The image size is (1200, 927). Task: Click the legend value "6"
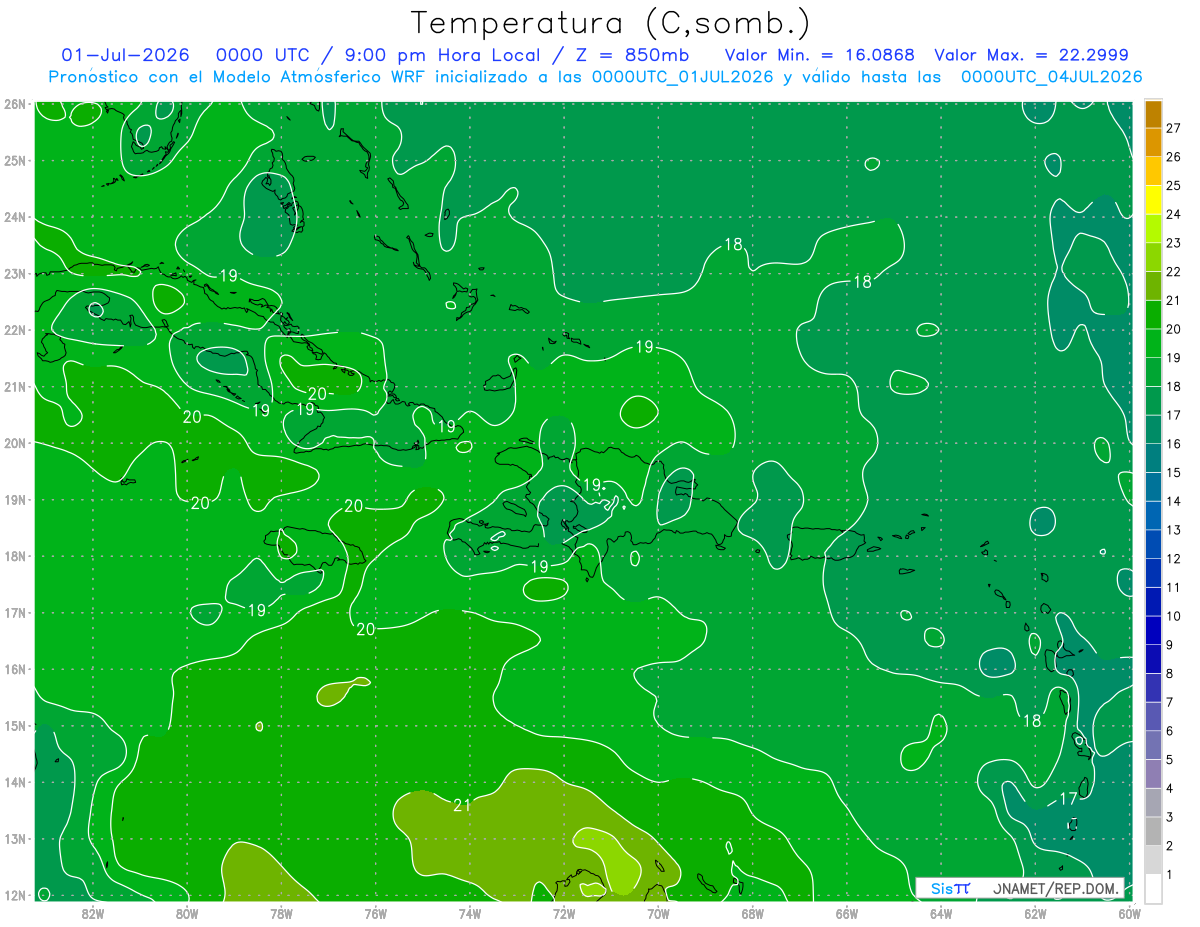tap(1170, 731)
